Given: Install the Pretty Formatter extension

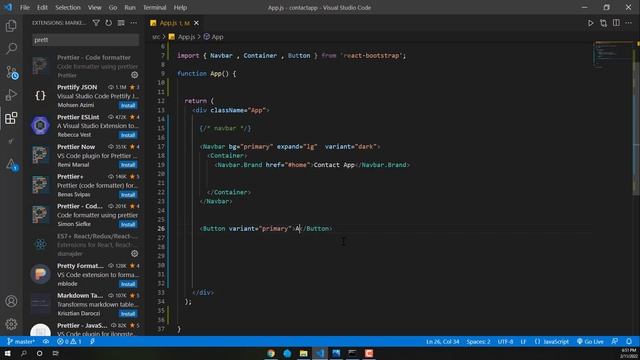Looking at the screenshot, I should (128, 284).
